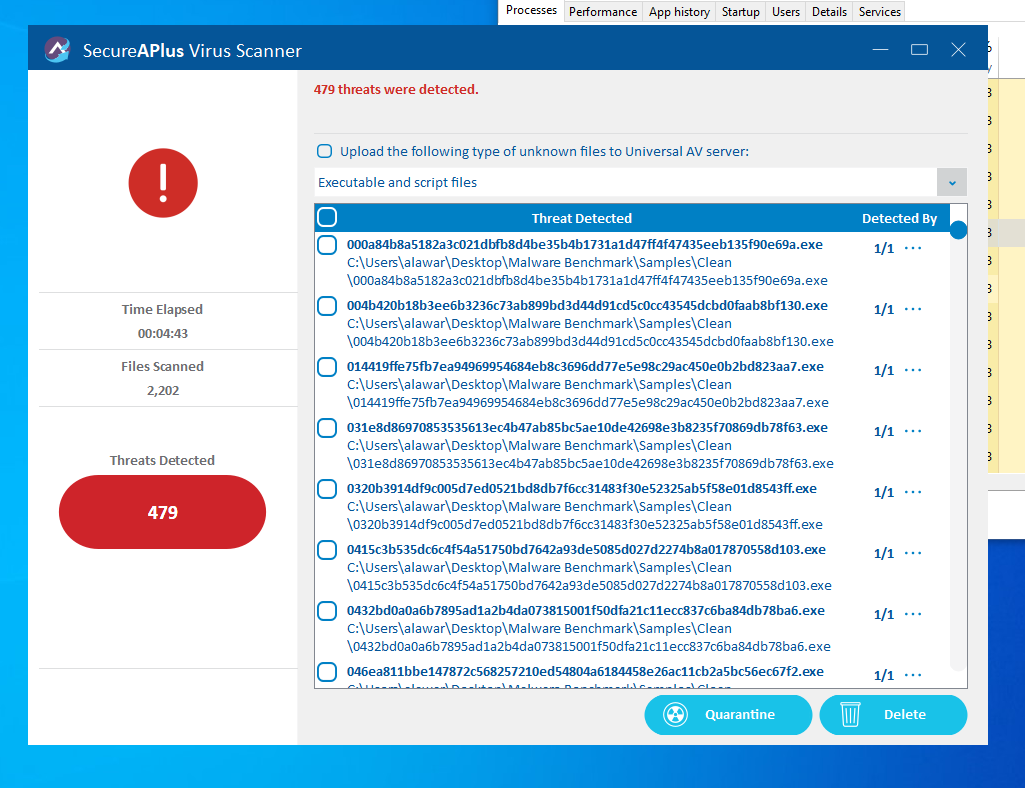
Task: Check the box for 0432bd0a0a6b7895 threat
Action: pyautogui.click(x=327, y=611)
